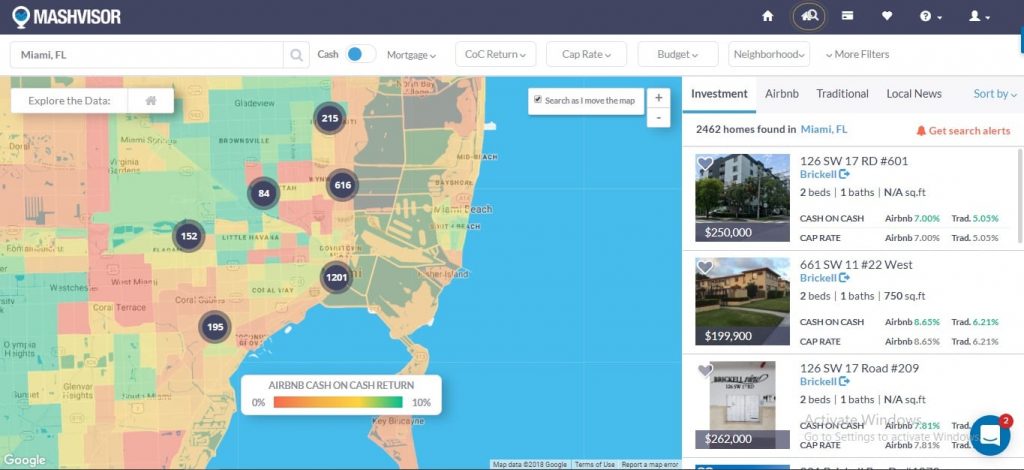Open the Cap Rate filter dropdown
The image size is (1024, 470).
(586, 55)
